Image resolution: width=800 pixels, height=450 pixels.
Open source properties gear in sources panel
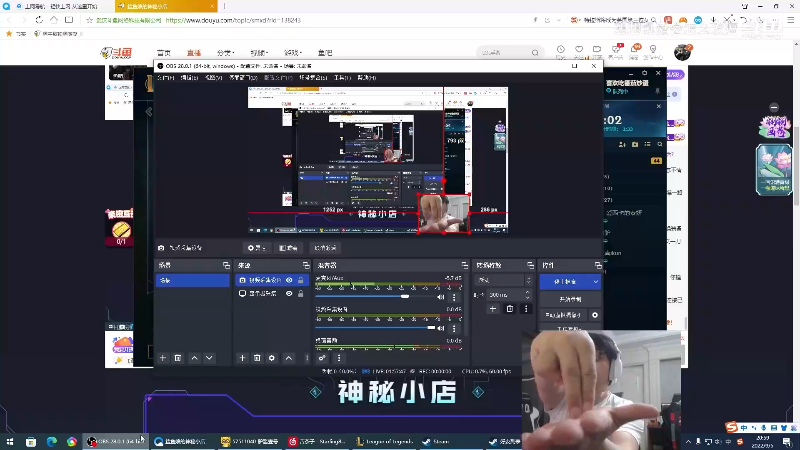click(272, 358)
